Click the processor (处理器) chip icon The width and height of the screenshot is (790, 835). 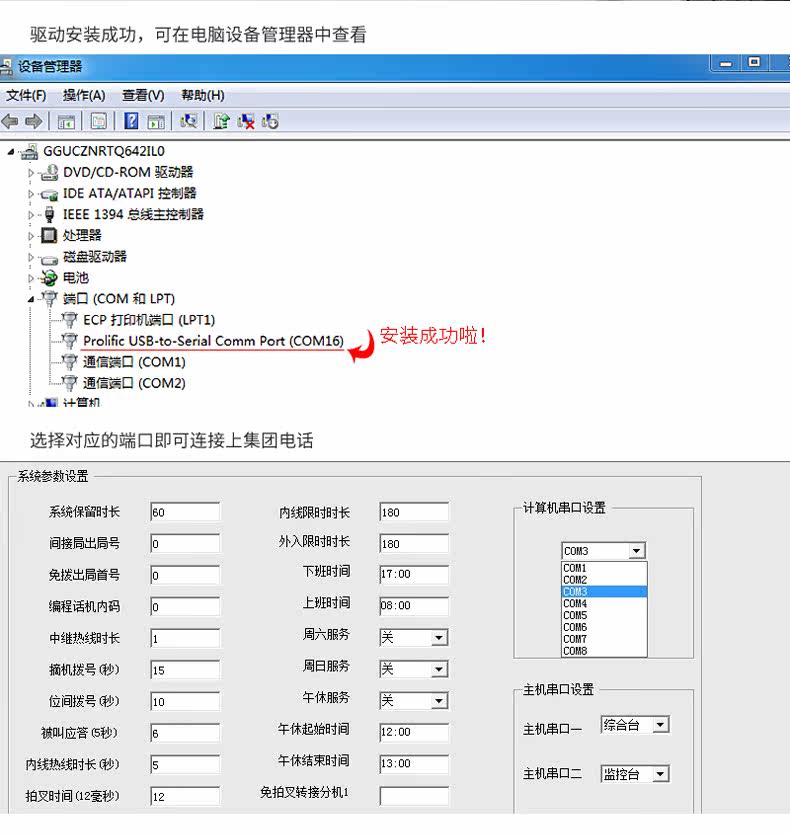click(49, 235)
